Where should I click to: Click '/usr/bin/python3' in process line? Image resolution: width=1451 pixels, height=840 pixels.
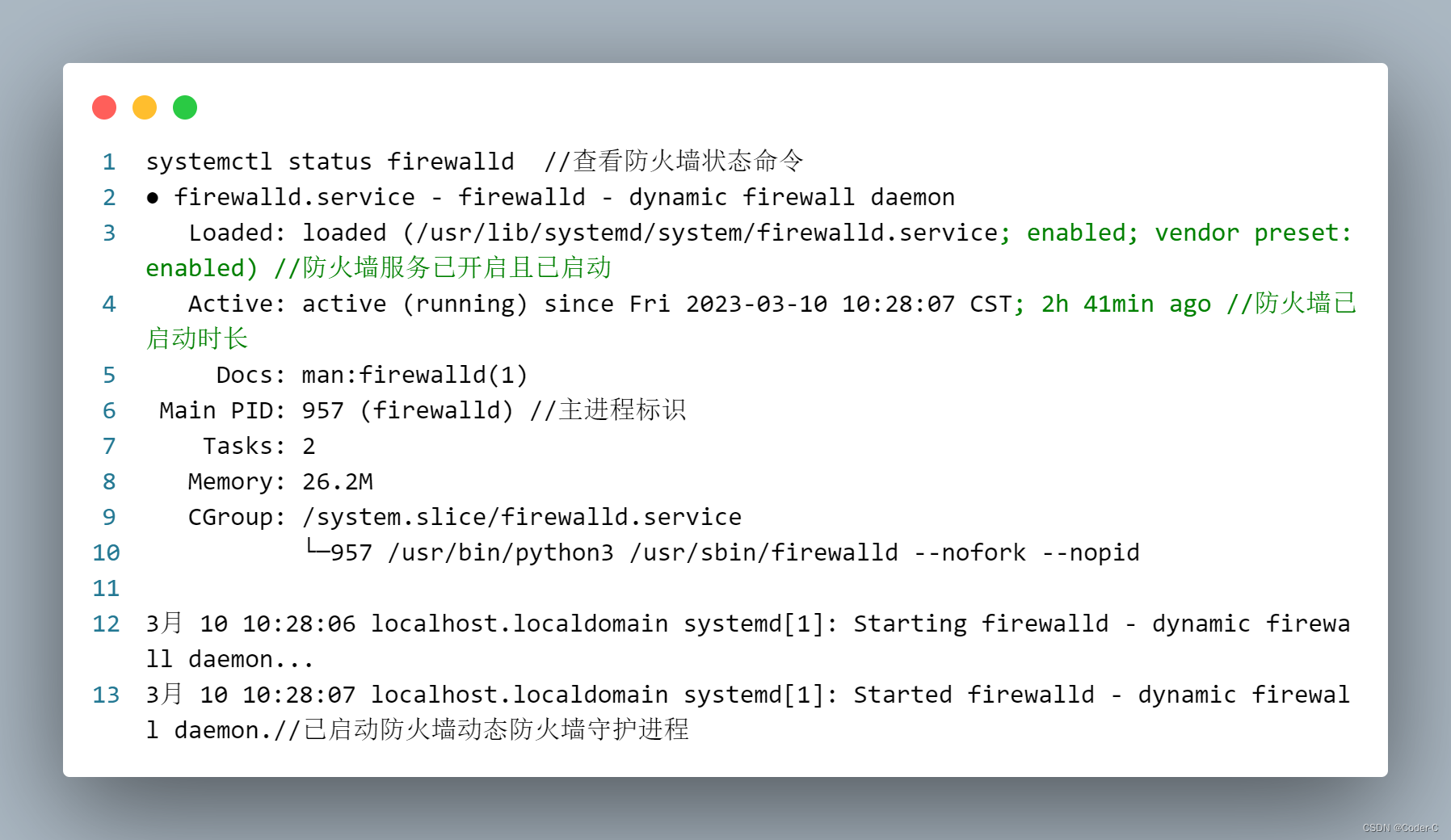pyautogui.click(x=501, y=553)
